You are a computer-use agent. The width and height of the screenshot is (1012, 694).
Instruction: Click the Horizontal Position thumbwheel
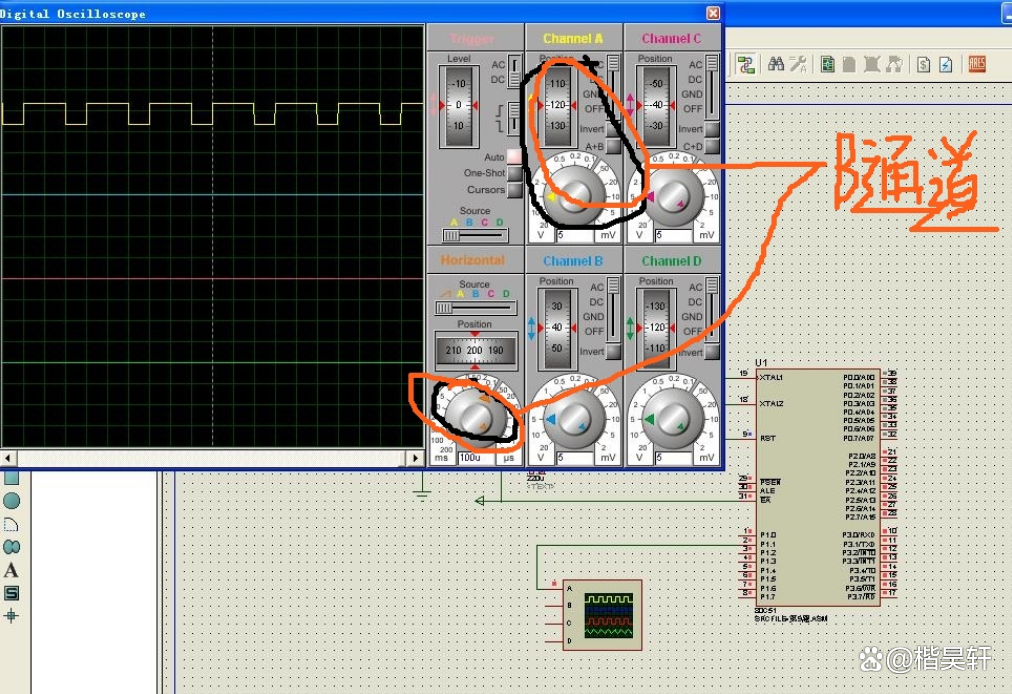[475, 351]
